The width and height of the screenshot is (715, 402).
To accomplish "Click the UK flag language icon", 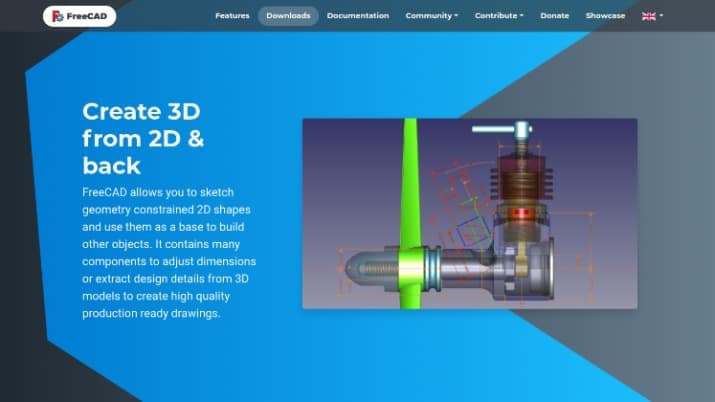I will point(648,16).
